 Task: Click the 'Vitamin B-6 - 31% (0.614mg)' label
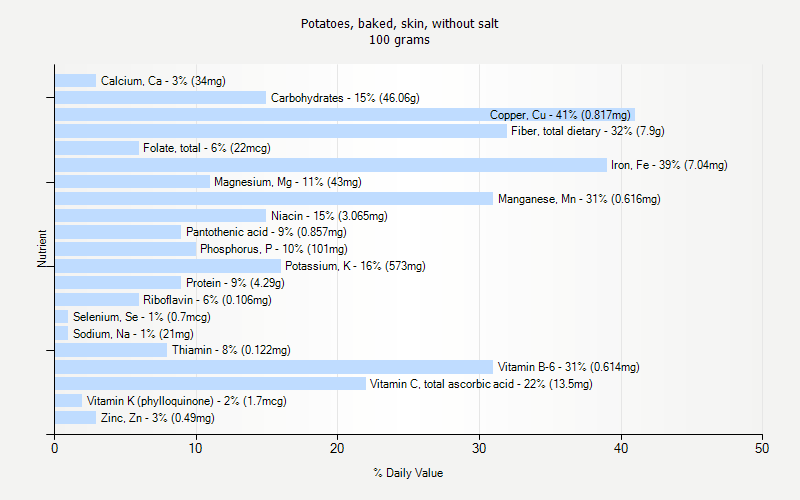(x=568, y=367)
